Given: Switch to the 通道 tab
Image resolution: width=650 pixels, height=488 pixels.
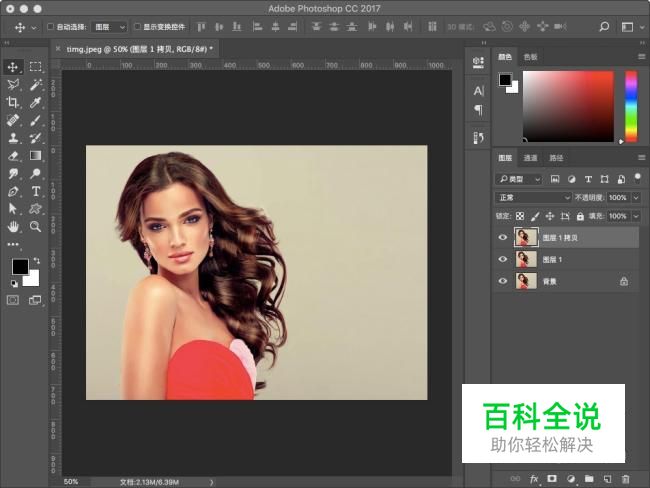Looking at the screenshot, I should tap(530, 158).
